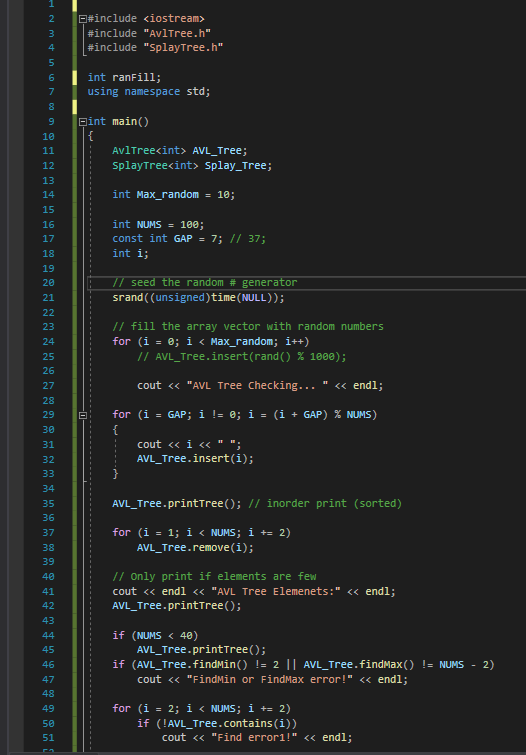
Task: Click "AVL Tree Elemenets:" string
Action: (276, 591)
